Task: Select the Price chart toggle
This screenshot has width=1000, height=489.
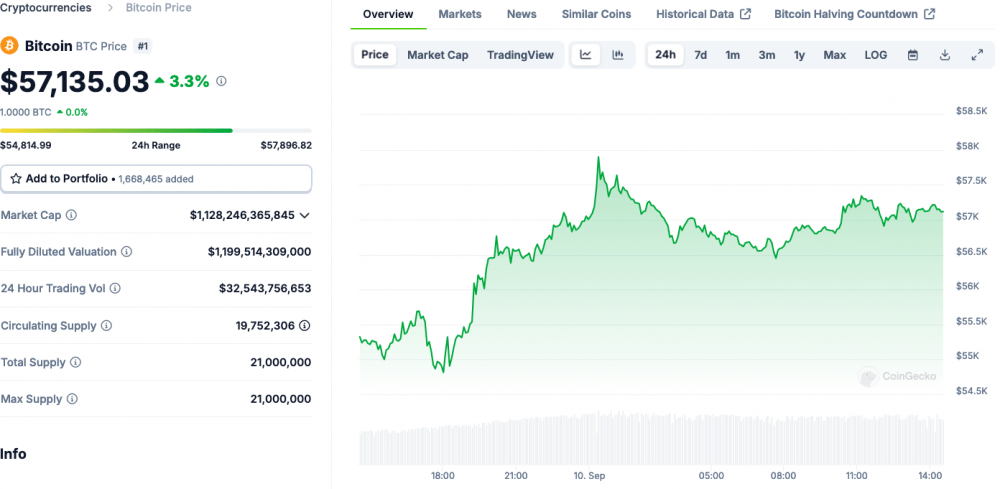Action: click(x=375, y=55)
